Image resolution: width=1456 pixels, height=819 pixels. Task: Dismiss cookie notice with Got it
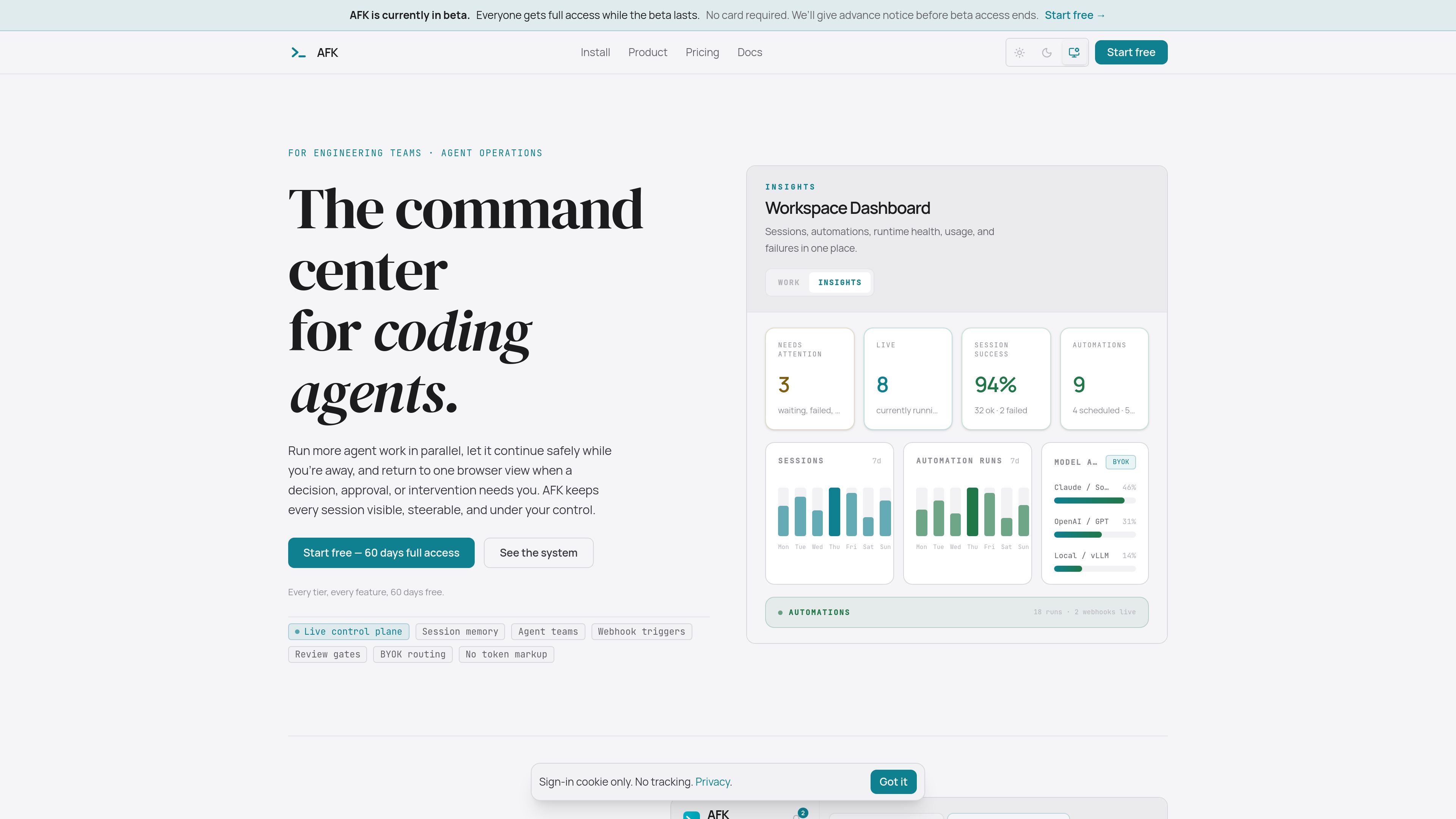coord(893,782)
